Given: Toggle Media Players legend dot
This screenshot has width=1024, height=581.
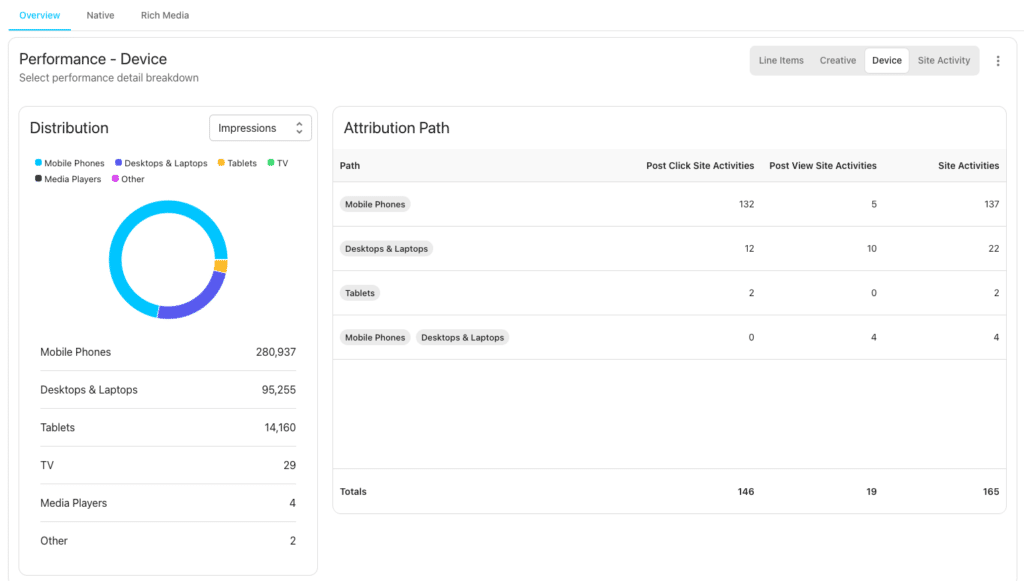Looking at the screenshot, I should pyautogui.click(x=38, y=179).
